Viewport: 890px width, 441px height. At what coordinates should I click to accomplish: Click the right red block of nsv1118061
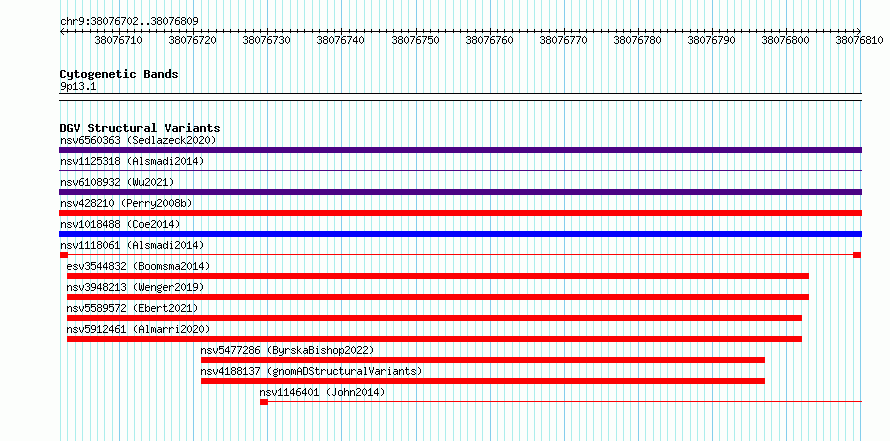click(857, 255)
